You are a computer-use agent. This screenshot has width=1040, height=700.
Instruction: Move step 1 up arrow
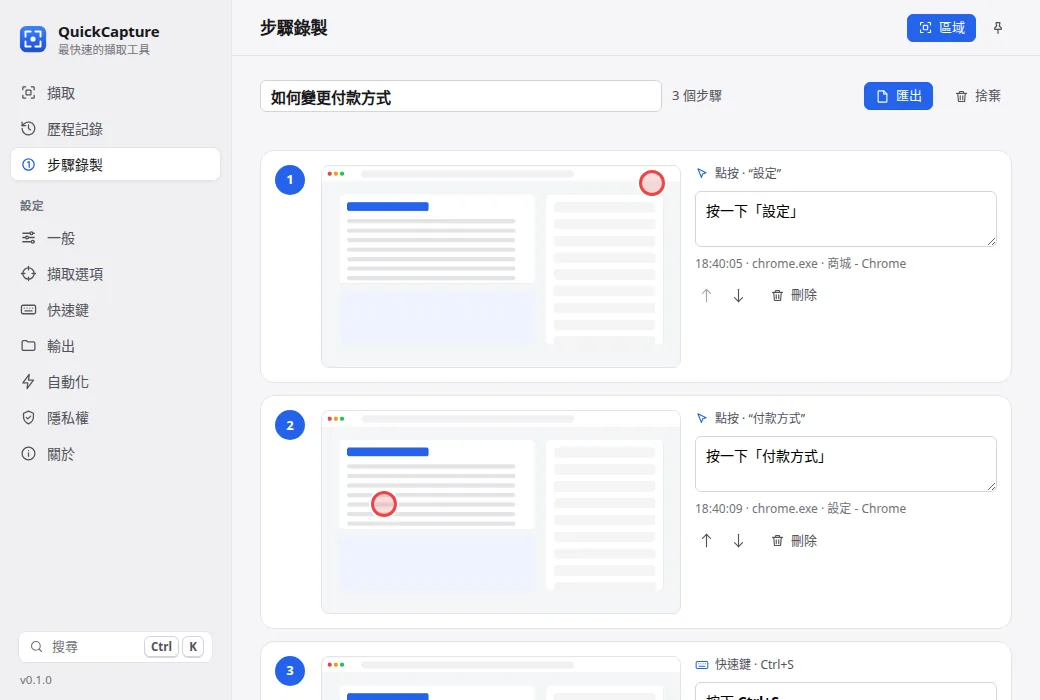pyautogui.click(x=706, y=295)
